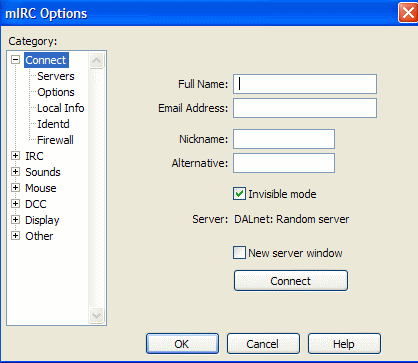
Task: Open the Identd settings page
Action: (x=53, y=124)
